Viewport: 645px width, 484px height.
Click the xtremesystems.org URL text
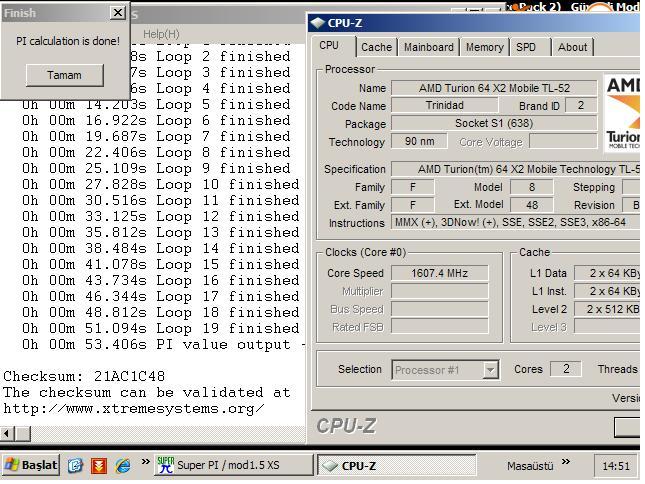(134, 409)
